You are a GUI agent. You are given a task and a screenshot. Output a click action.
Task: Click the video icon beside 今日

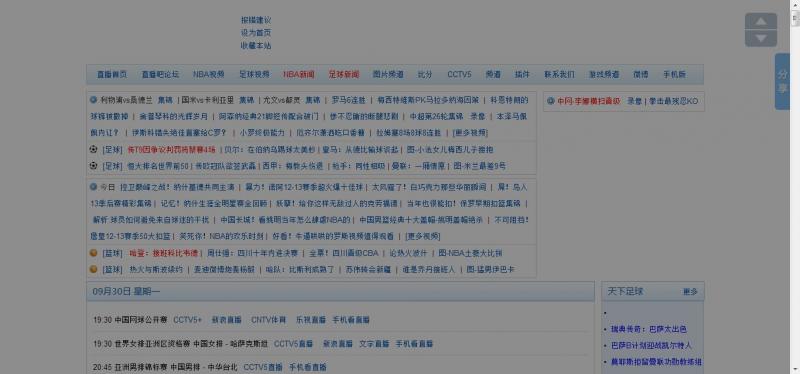93,187
